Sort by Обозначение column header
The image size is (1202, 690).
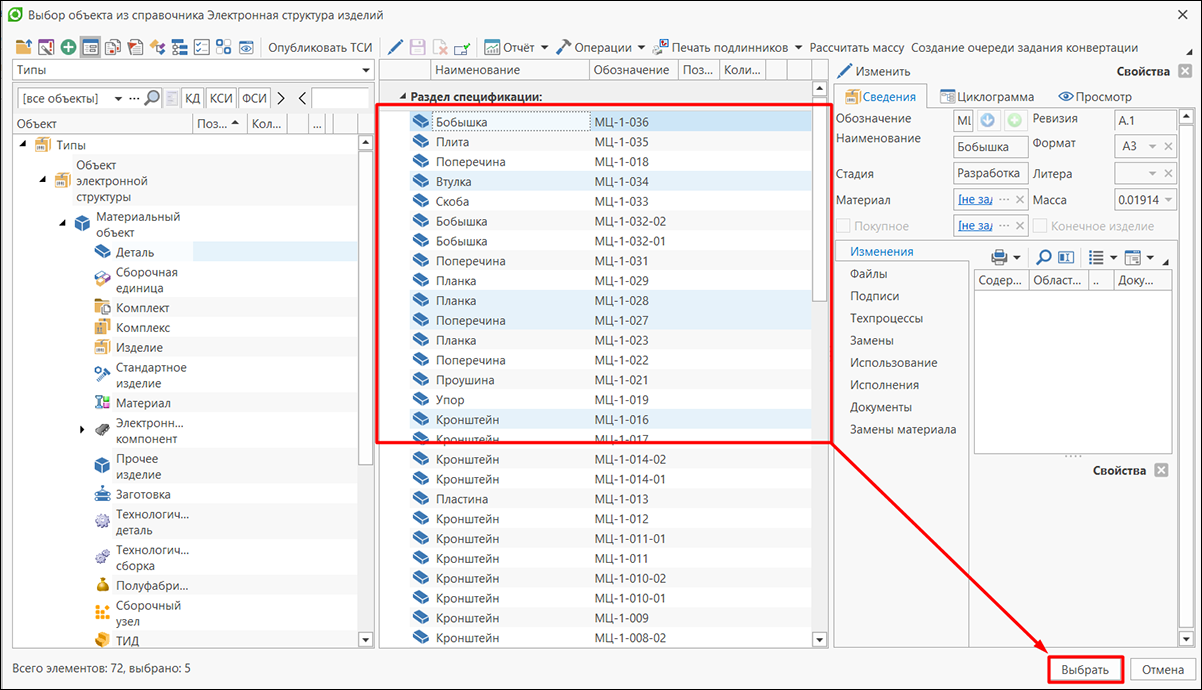coord(631,70)
